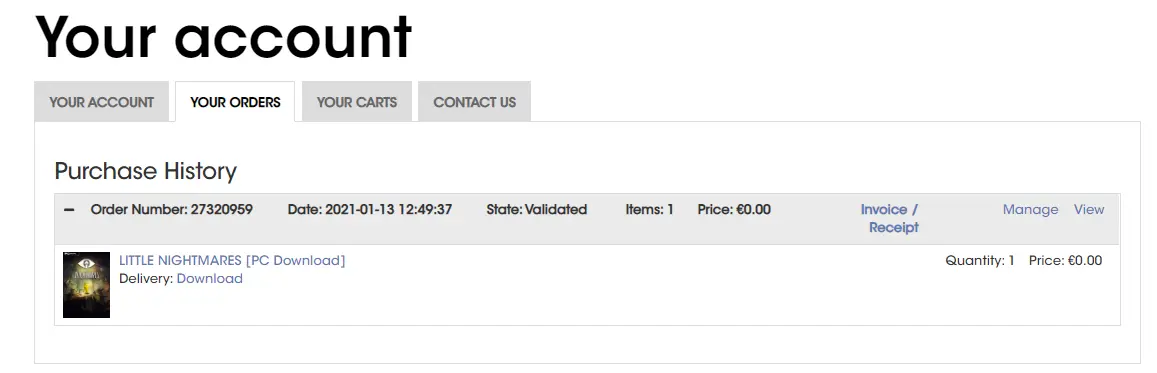Image resolution: width=1157 pixels, height=373 pixels.
Task: Open the LITTLE NIGHTMARES [PC Download] title link
Action: (x=232, y=260)
